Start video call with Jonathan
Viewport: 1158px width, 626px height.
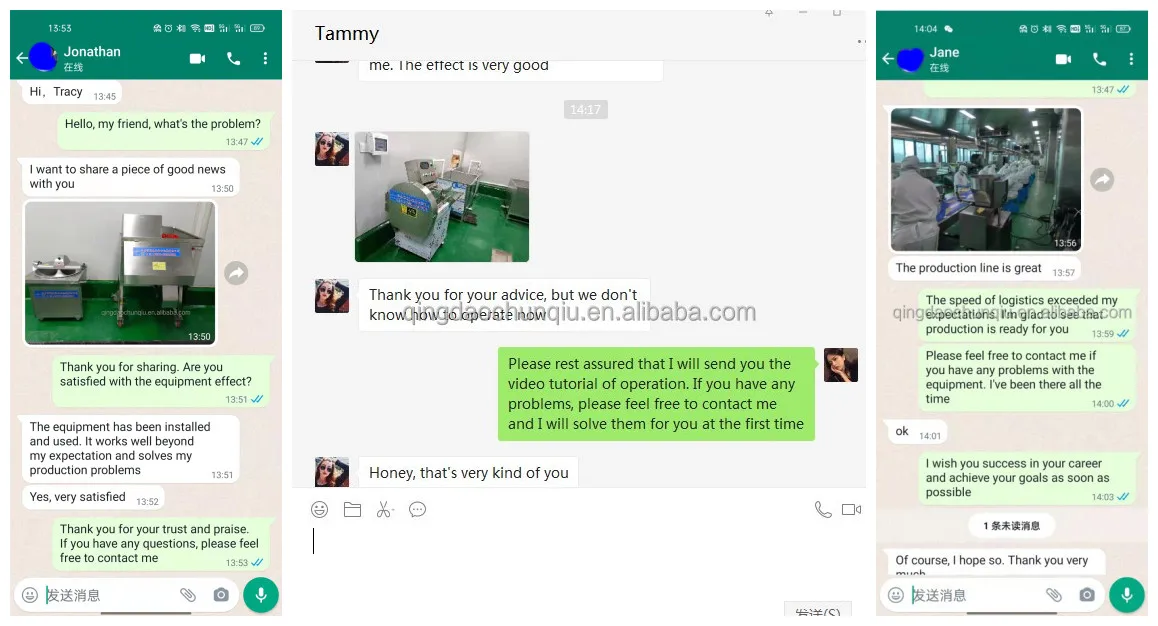coord(197,58)
